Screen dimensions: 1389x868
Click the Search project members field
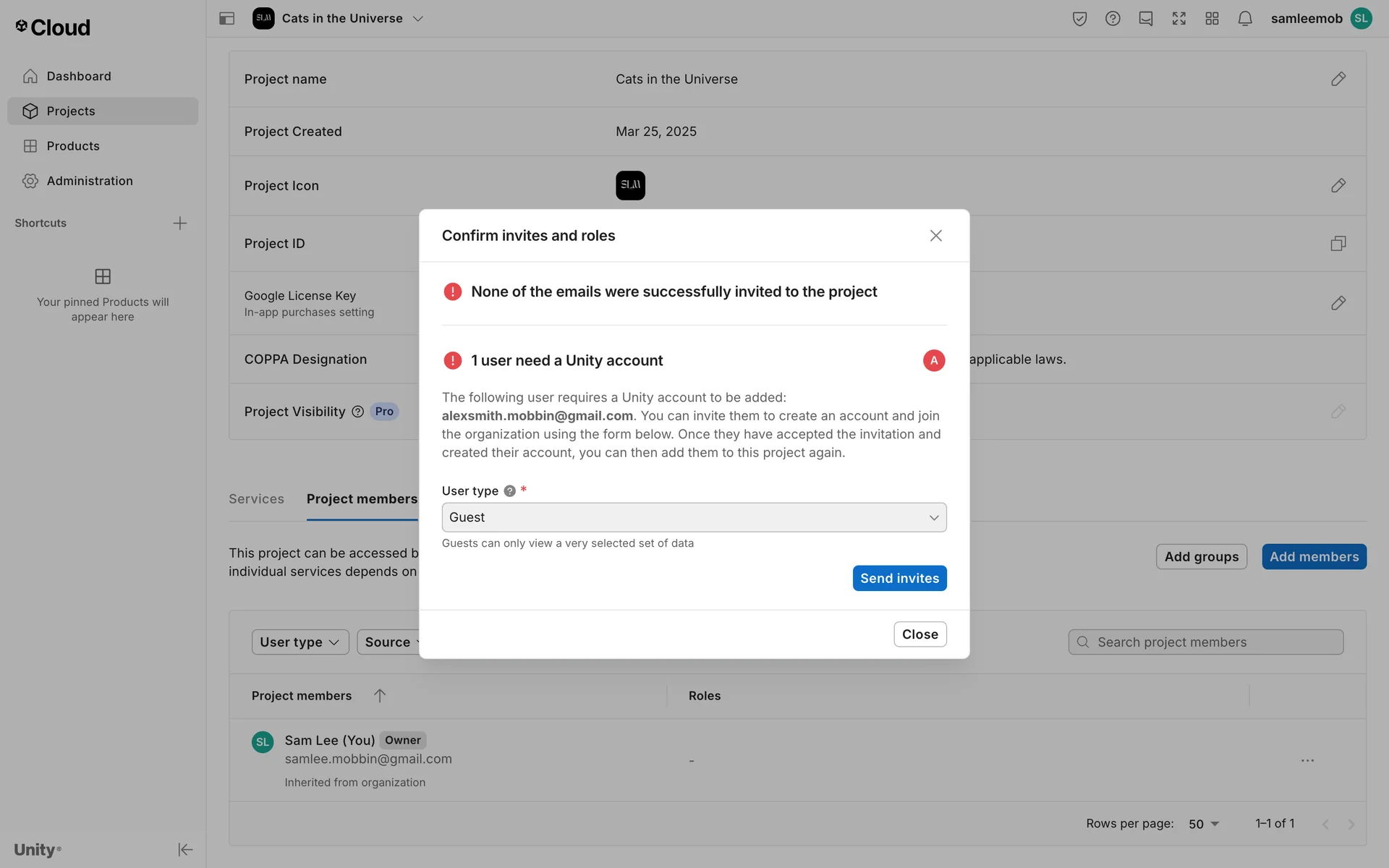coord(1205,642)
